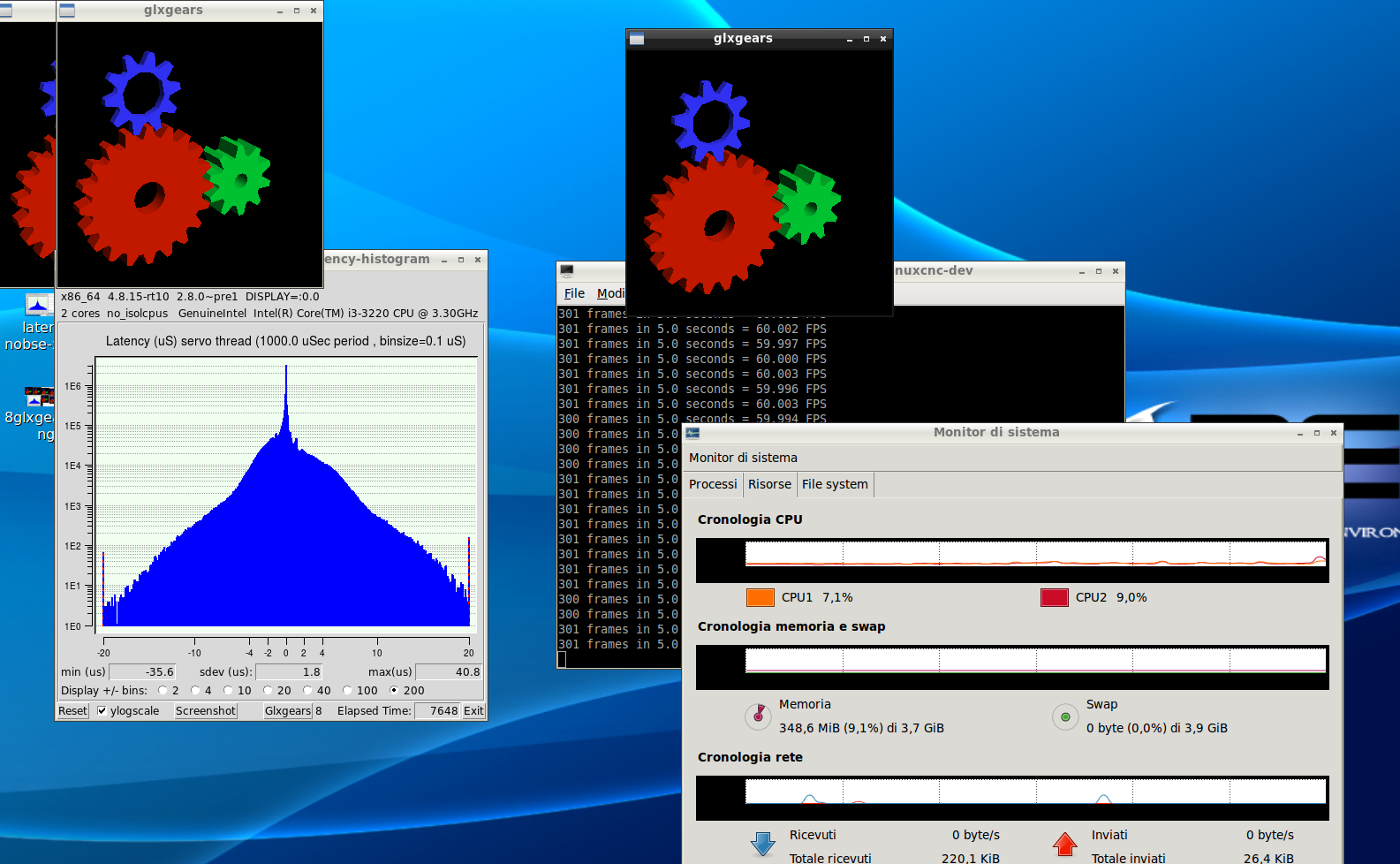Select the 100 bins radio button
Screen dimensions: 1400x864
(x=347, y=691)
